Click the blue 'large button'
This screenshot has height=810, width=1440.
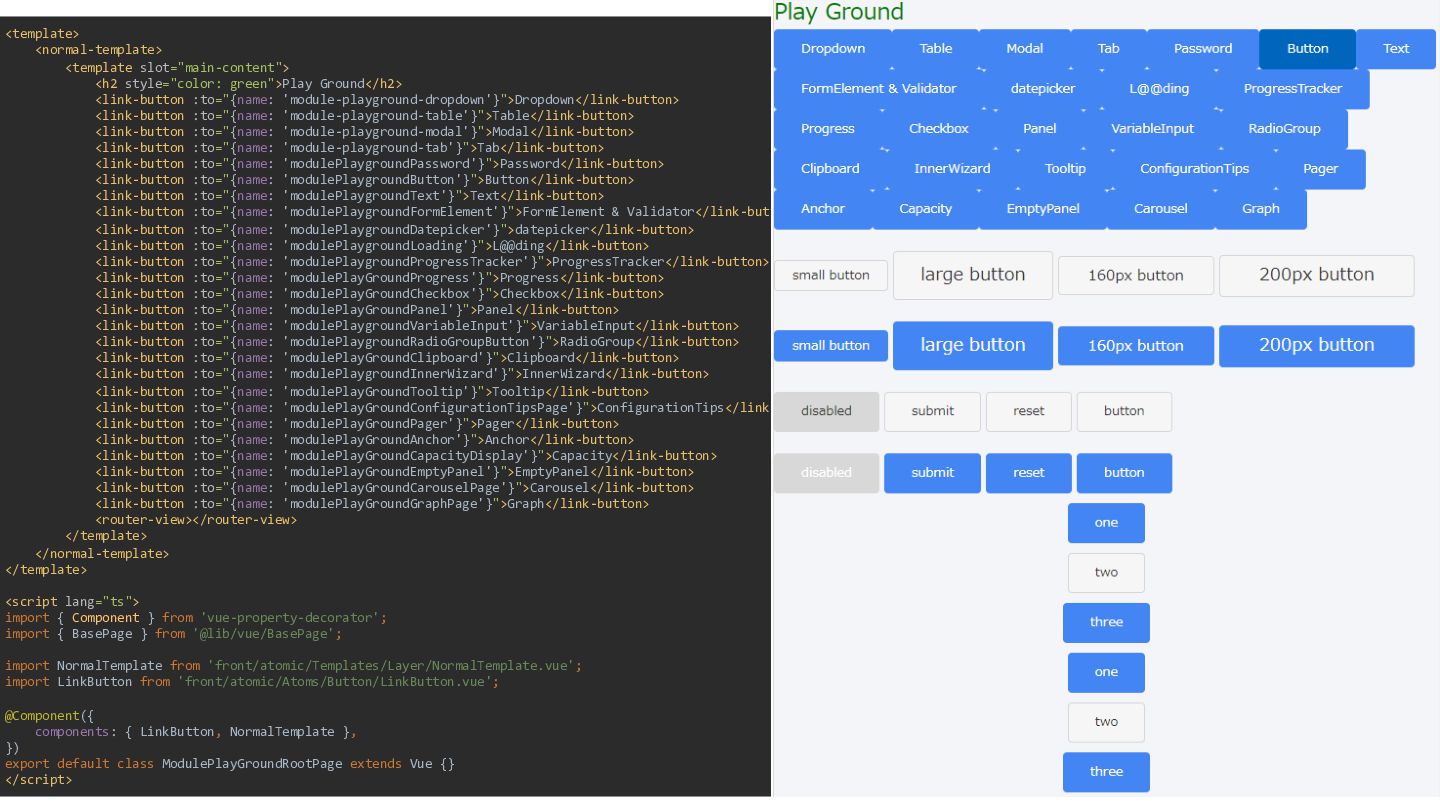[x=973, y=345]
